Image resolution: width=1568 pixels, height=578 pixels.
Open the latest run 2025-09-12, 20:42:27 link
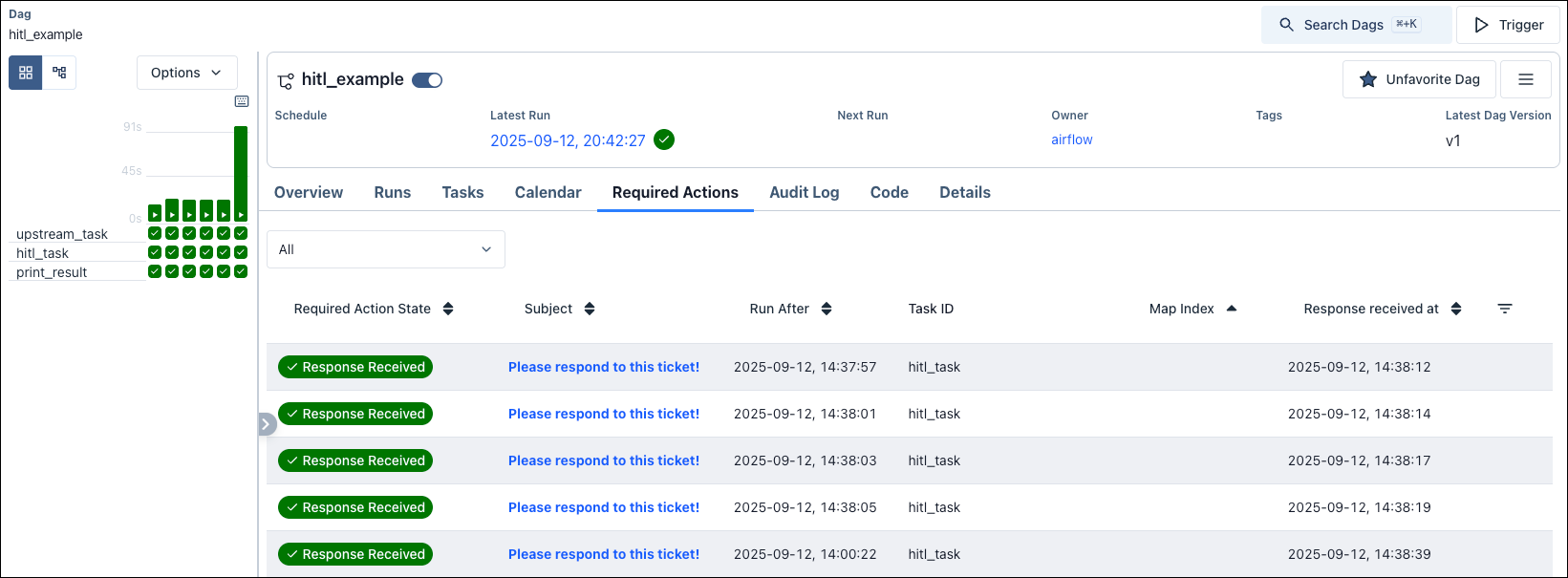tap(569, 140)
